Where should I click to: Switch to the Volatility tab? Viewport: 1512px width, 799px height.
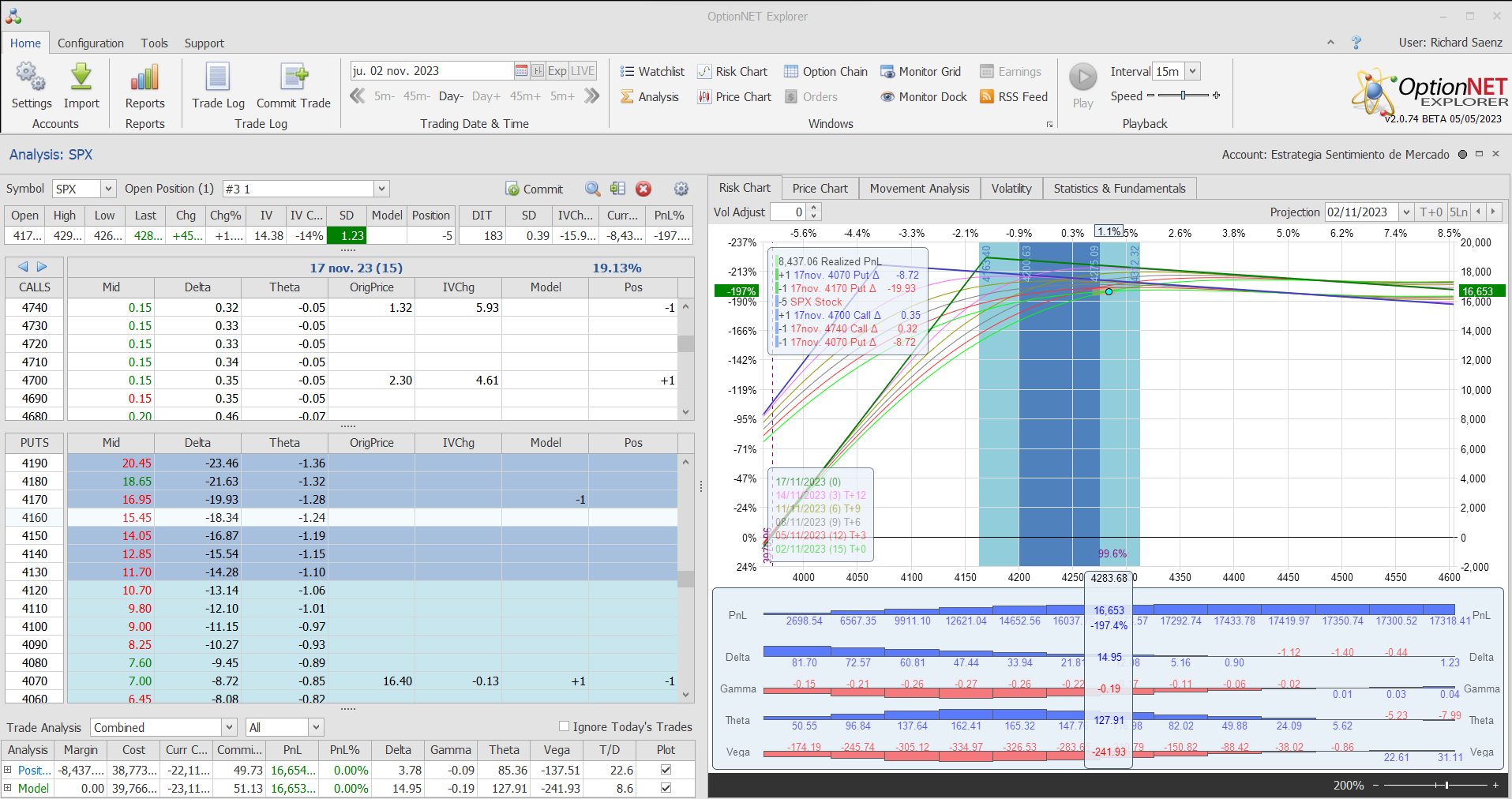[x=1011, y=189]
